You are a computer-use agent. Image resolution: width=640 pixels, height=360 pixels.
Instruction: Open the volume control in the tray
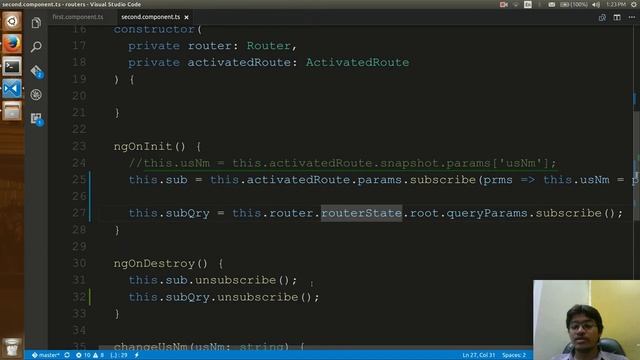click(x=596, y=4)
